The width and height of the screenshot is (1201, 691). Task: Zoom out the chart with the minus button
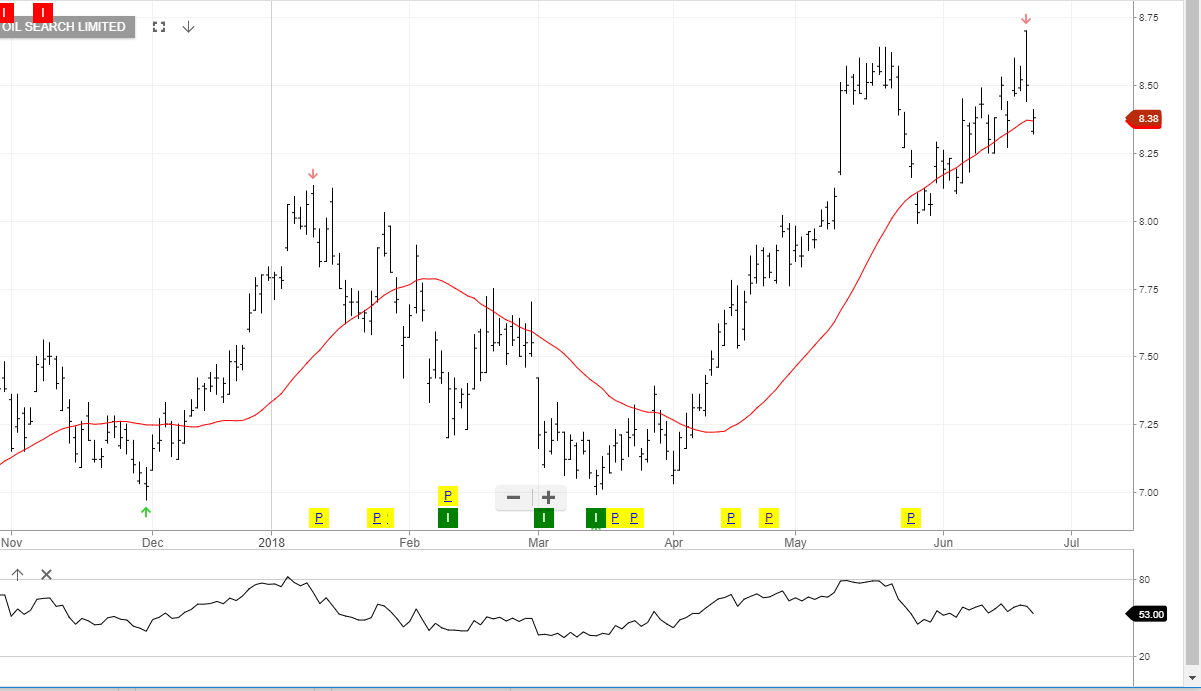pyautogui.click(x=513, y=497)
